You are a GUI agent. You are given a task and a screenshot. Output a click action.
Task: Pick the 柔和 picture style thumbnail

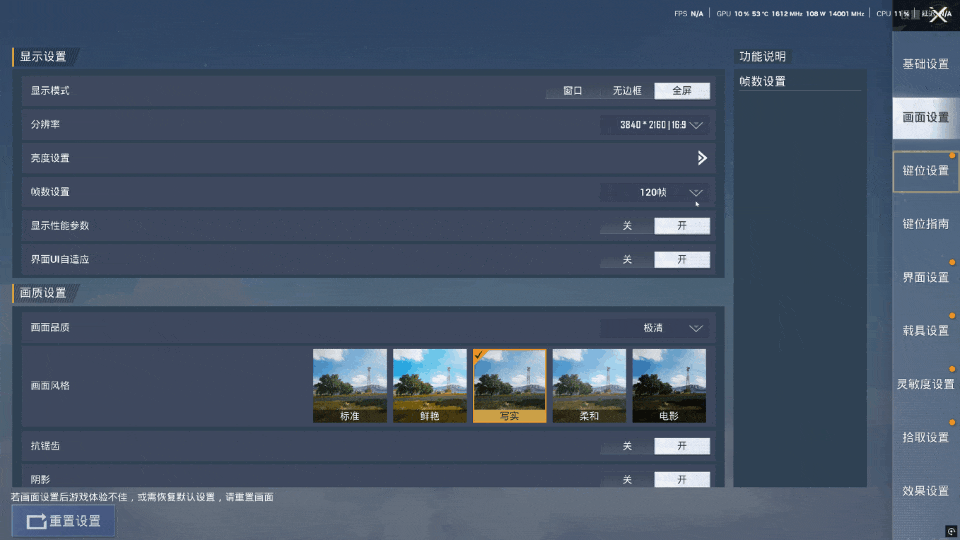pyautogui.click(x=589, y=385)
